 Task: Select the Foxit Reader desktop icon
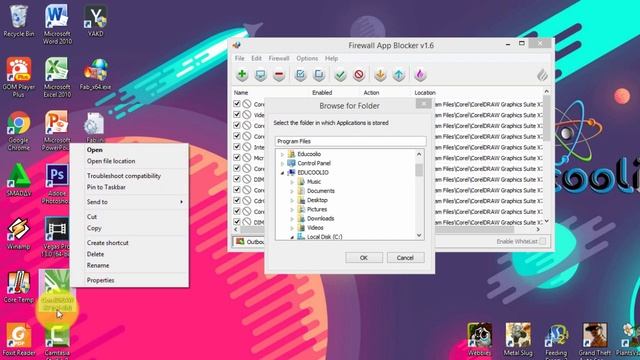[18, 340]
